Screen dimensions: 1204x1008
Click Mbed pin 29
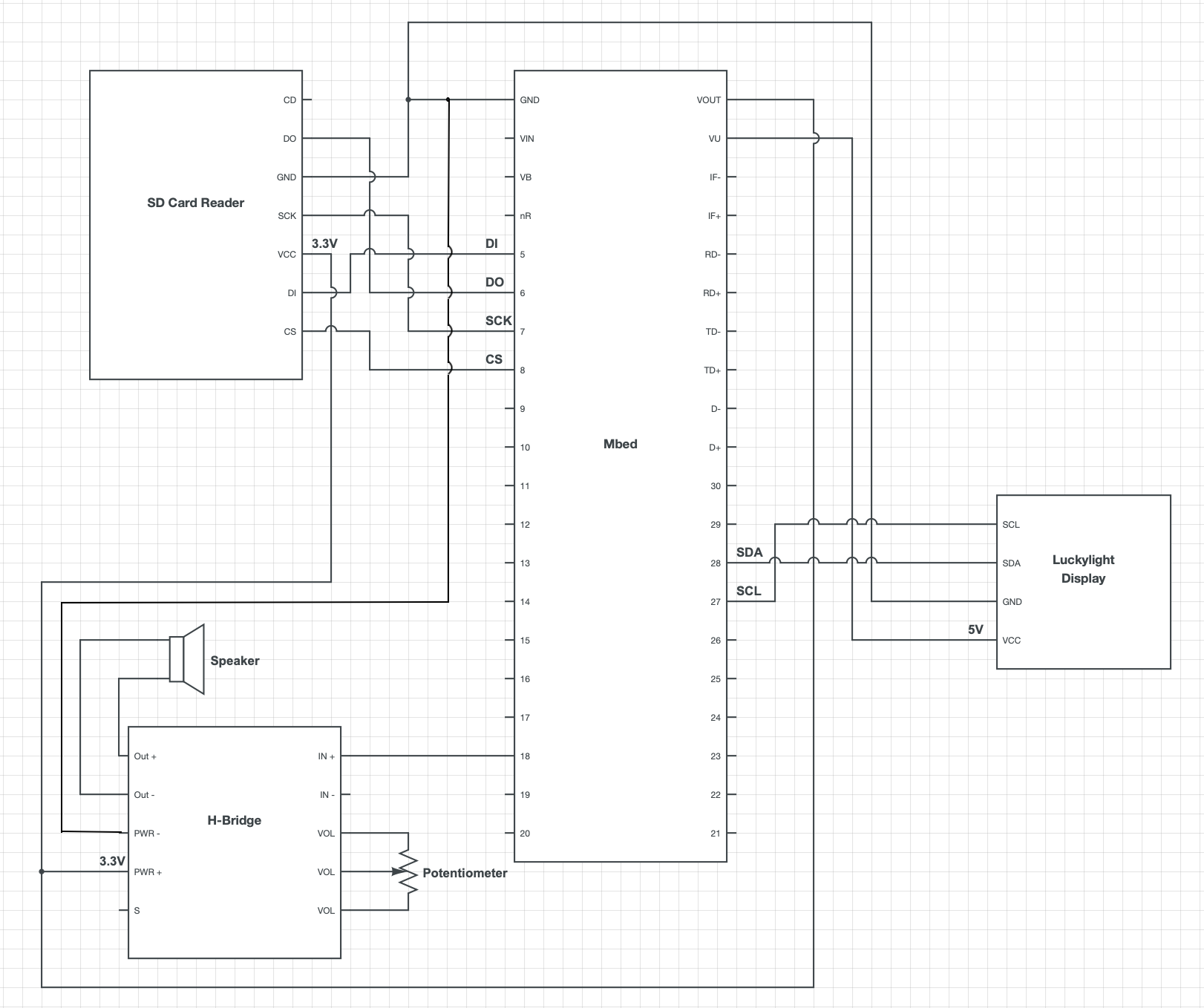click(x=716, y=525)
